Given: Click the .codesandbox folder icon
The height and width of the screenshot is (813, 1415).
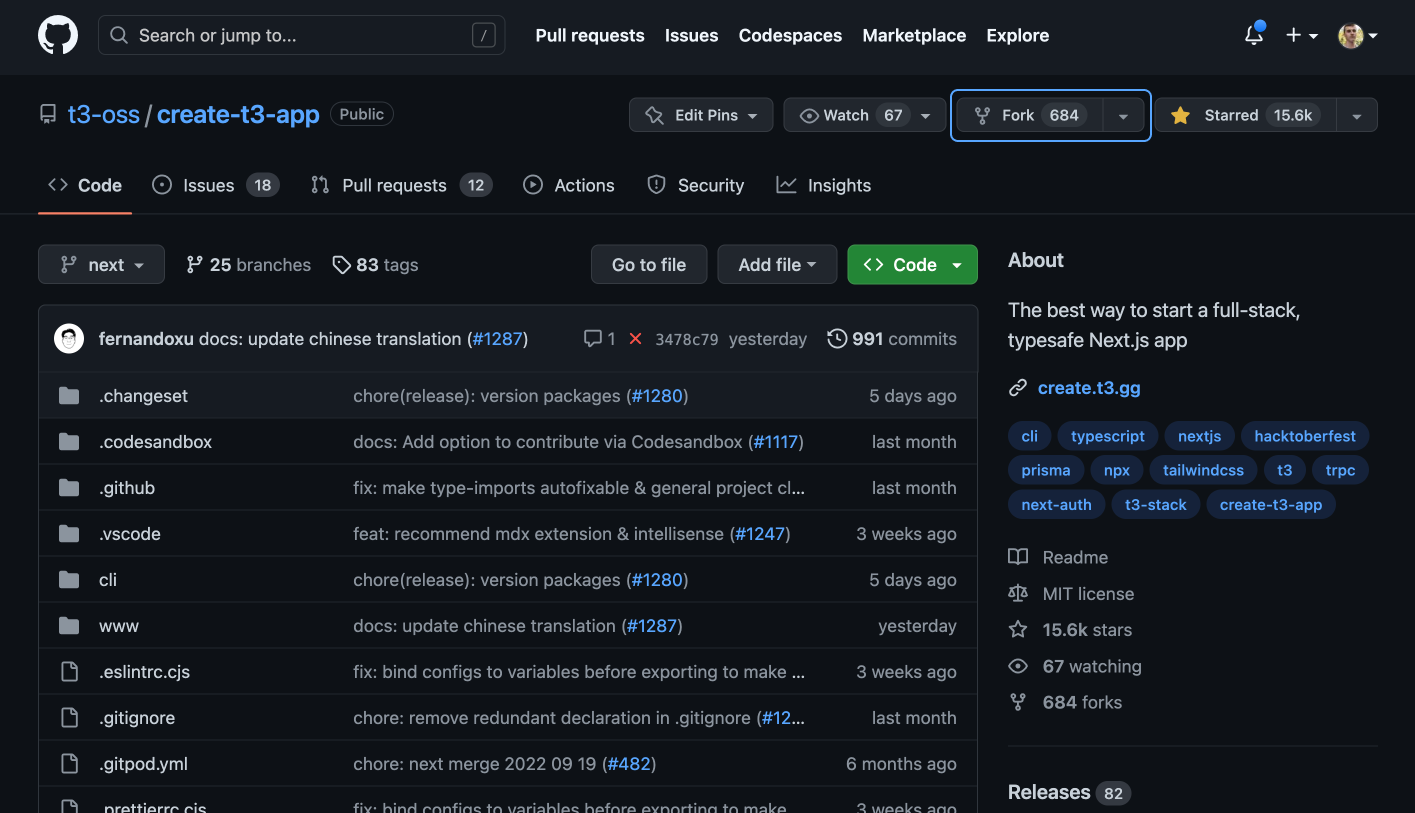Looking at the screenshot, I should 69,442.
